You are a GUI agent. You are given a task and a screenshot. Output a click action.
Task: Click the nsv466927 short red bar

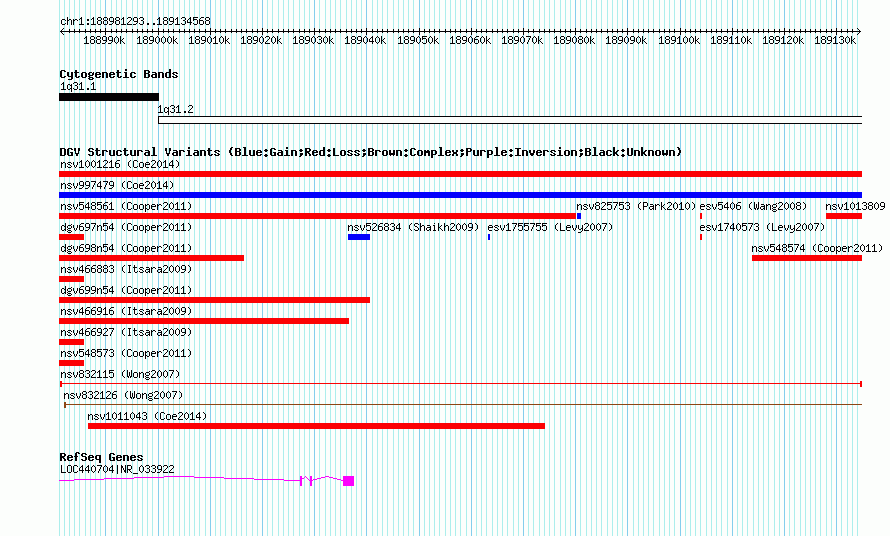[x=72, y=342]
